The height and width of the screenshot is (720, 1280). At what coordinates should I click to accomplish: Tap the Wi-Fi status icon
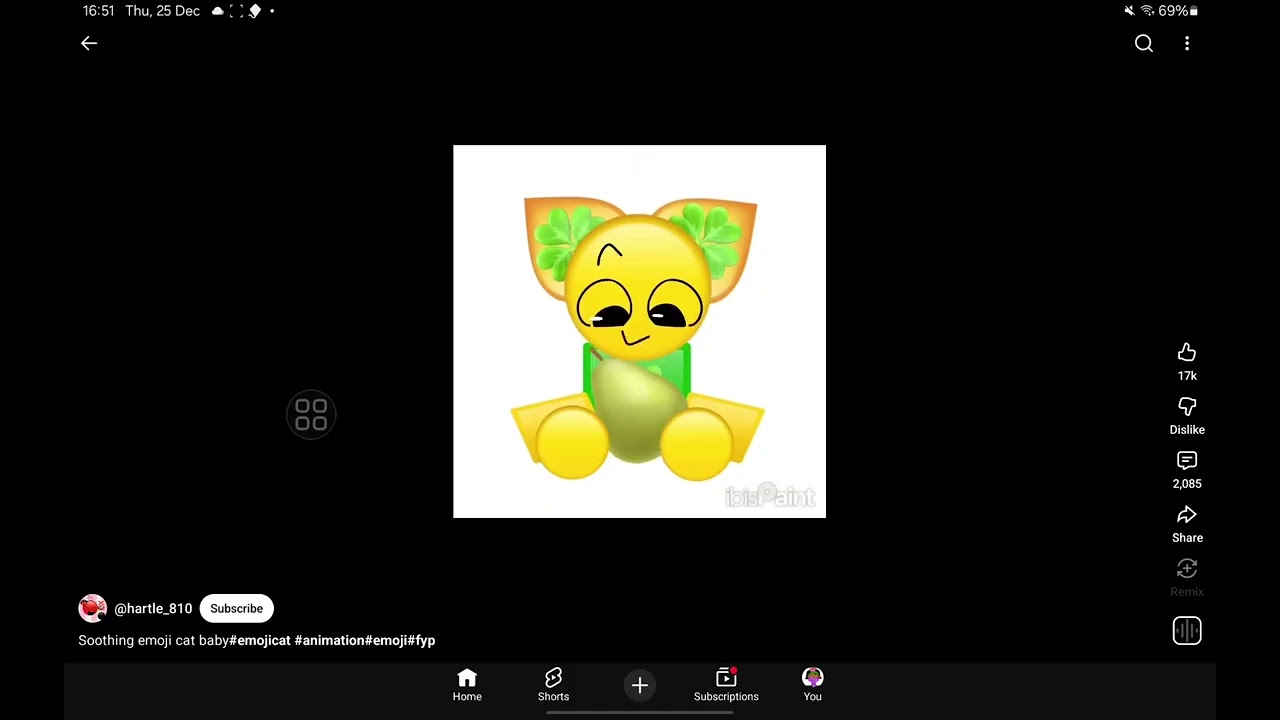(x=1147, y=11)
